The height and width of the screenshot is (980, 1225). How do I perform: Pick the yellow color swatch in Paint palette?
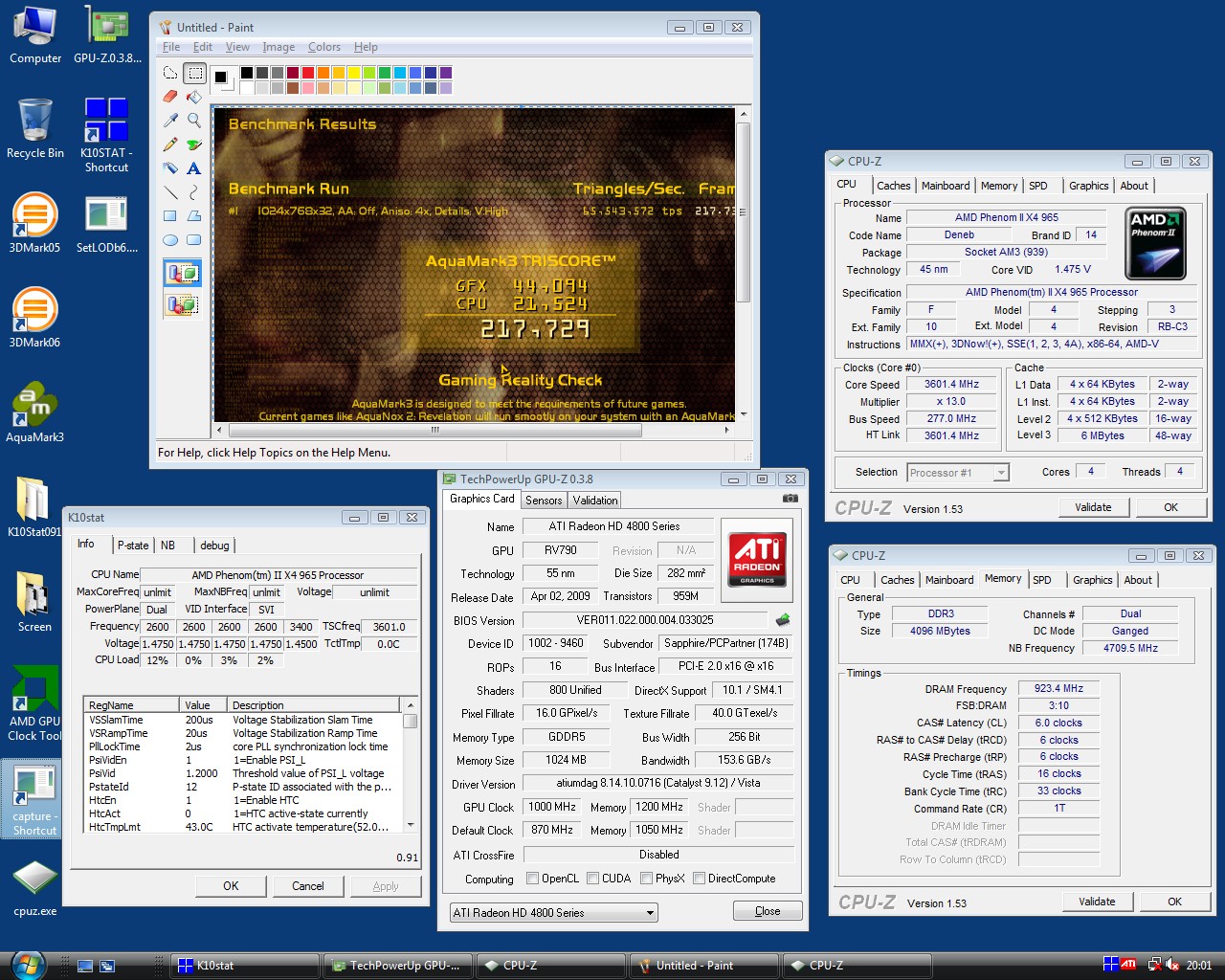(x=354, y=73)
